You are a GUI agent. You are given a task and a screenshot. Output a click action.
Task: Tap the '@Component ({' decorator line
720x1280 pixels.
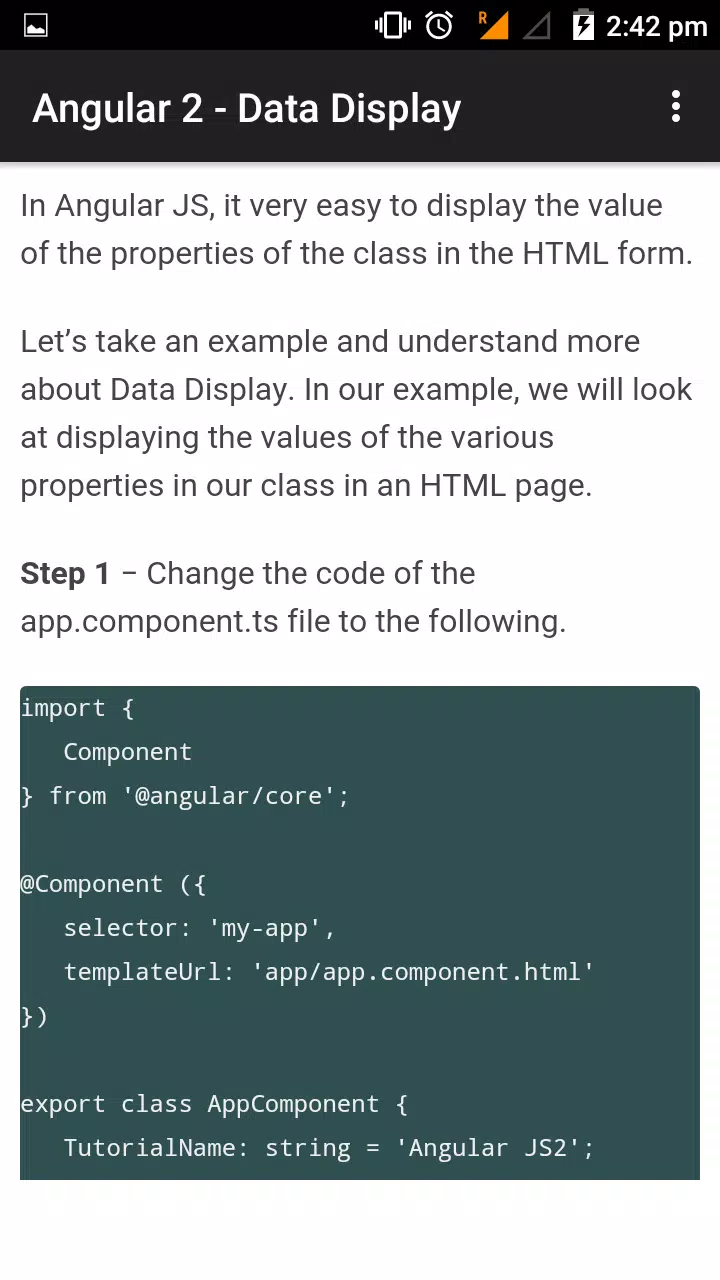[x=113, y=884]
